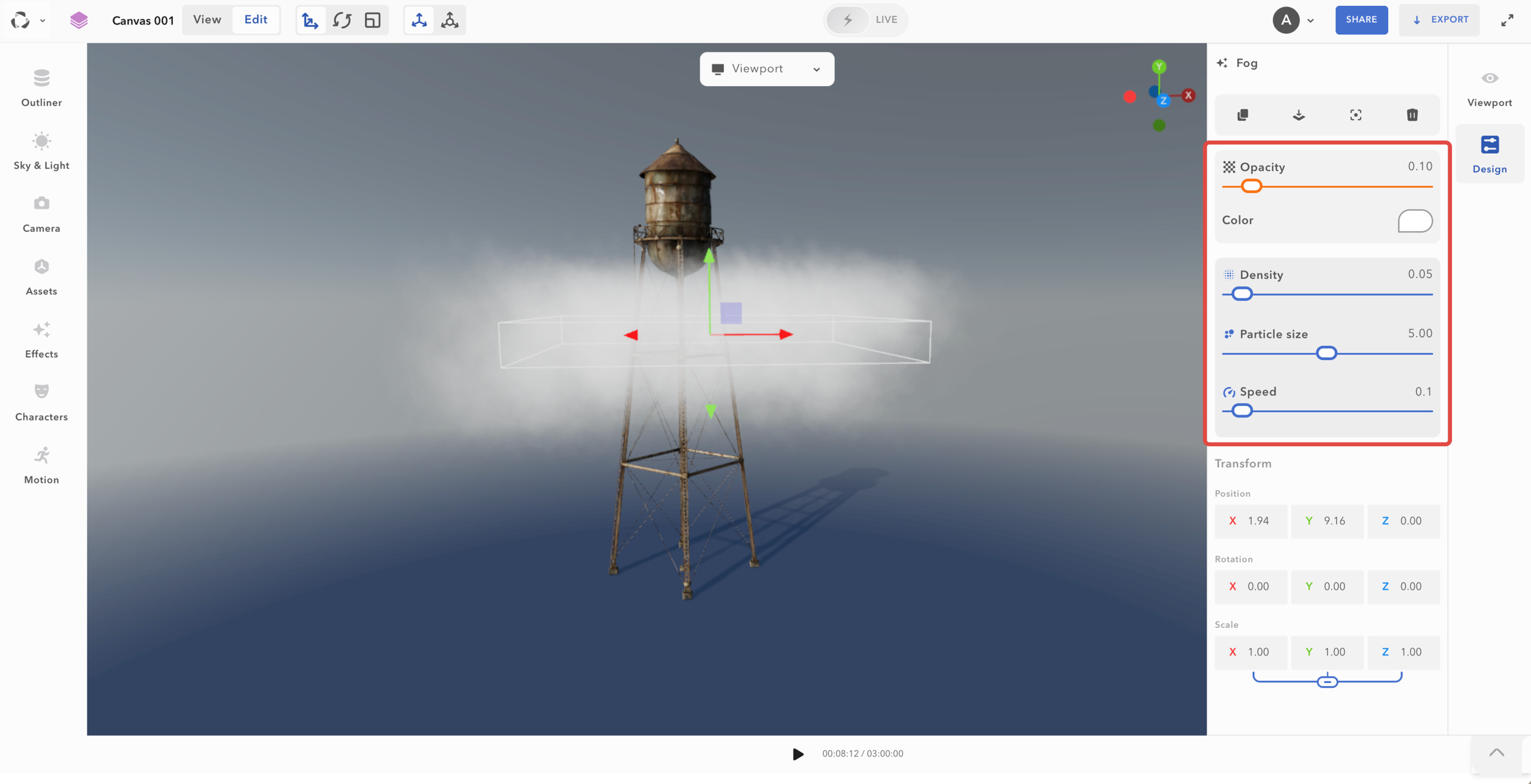1531x784 pixels.
Task: Open the Sky & Light panel
Action: pyautogui.click(x=41, y=151)
